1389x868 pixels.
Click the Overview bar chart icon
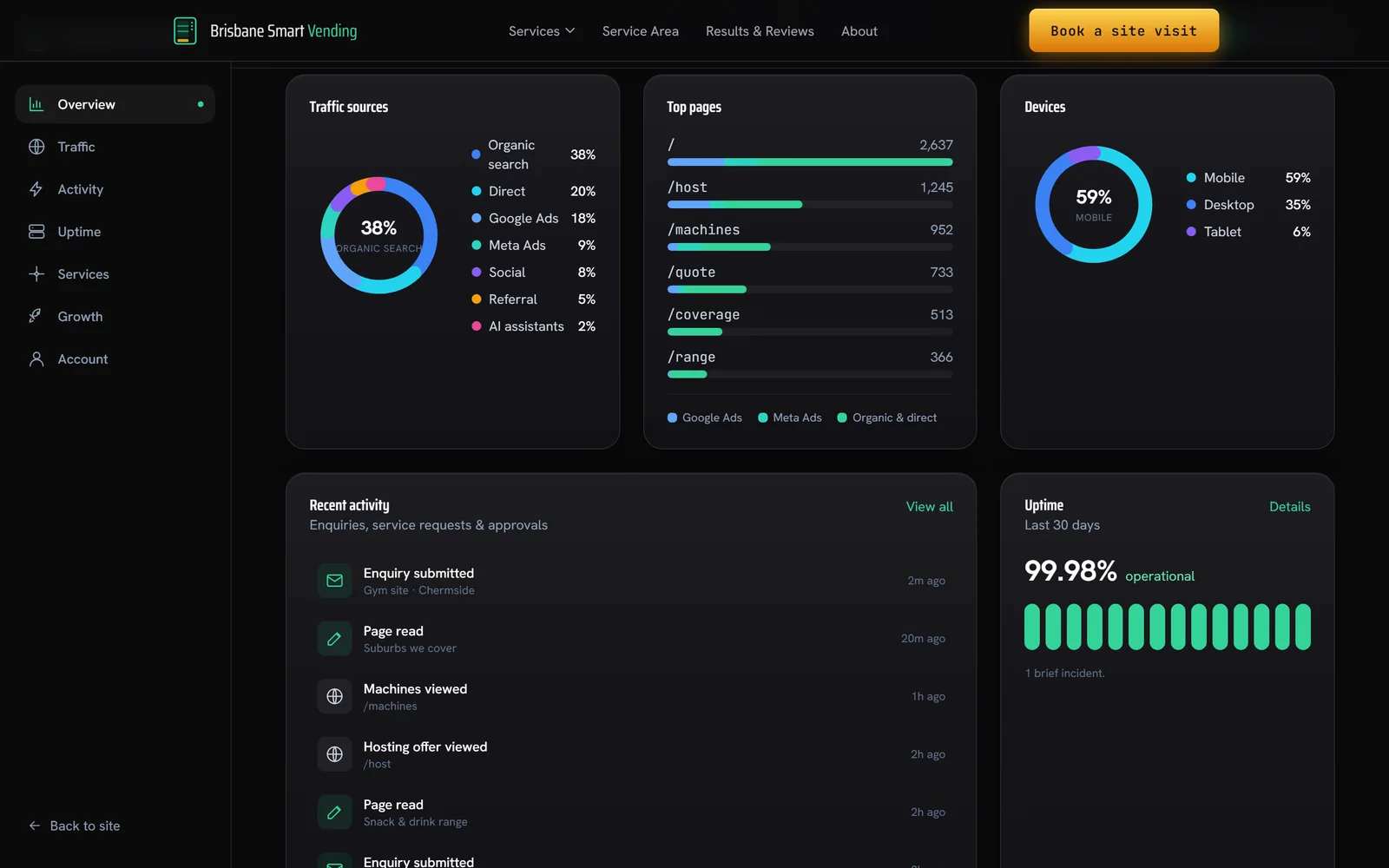(36, 104)
